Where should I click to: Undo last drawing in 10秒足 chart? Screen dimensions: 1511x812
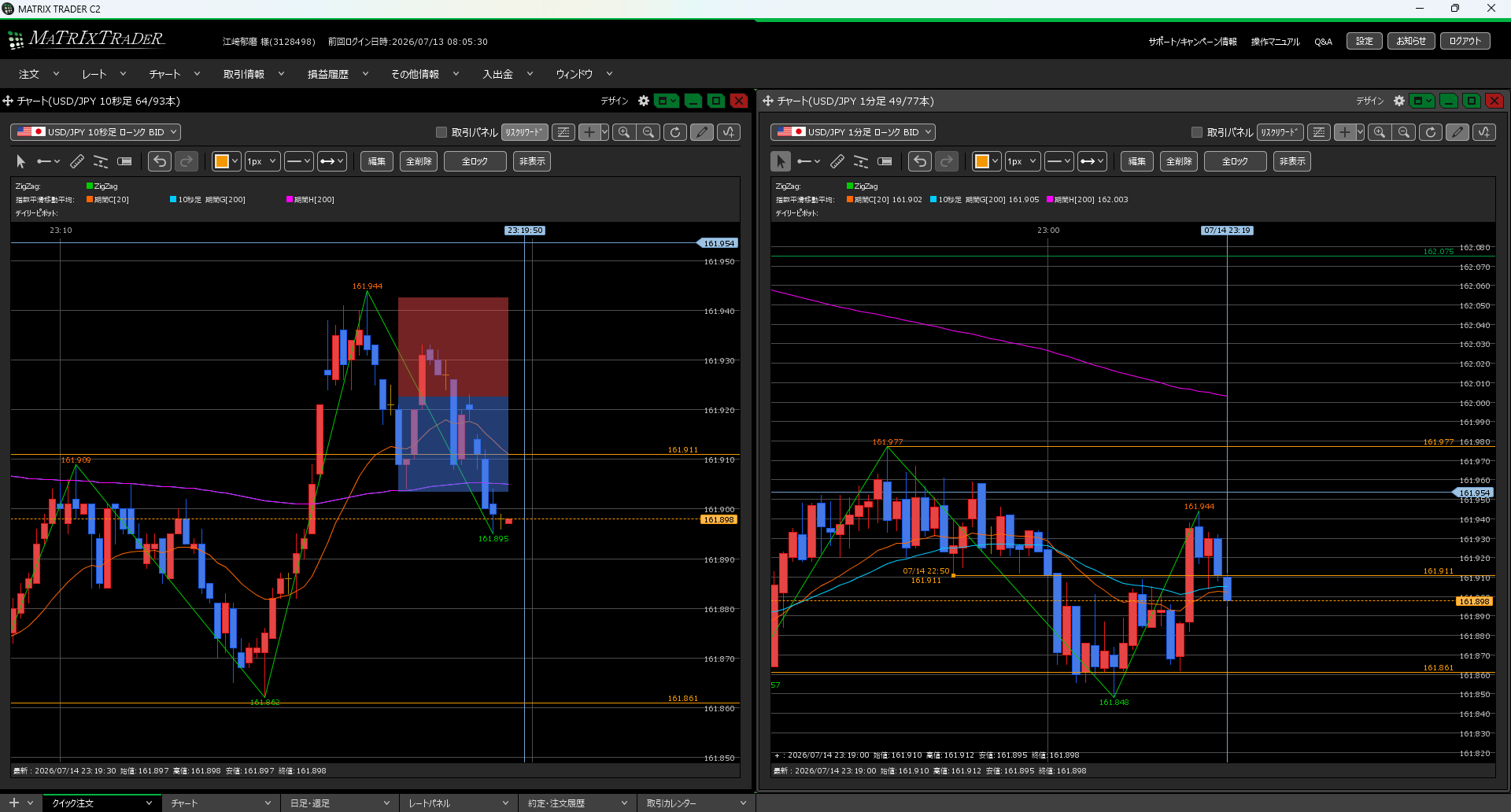point(160,161)
